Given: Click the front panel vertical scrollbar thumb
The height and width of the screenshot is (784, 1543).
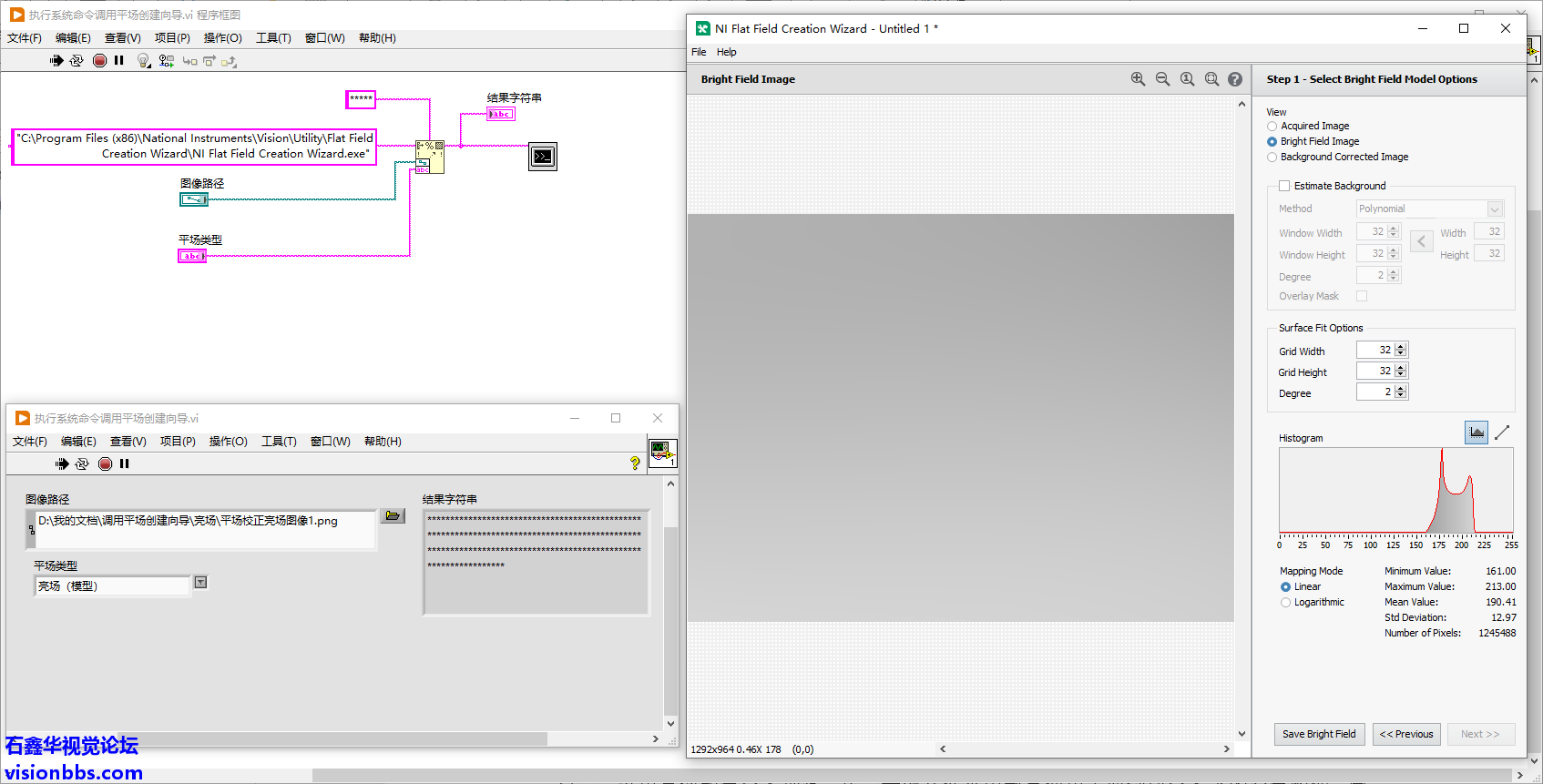Looking at the screenshot, I should 670,620.
